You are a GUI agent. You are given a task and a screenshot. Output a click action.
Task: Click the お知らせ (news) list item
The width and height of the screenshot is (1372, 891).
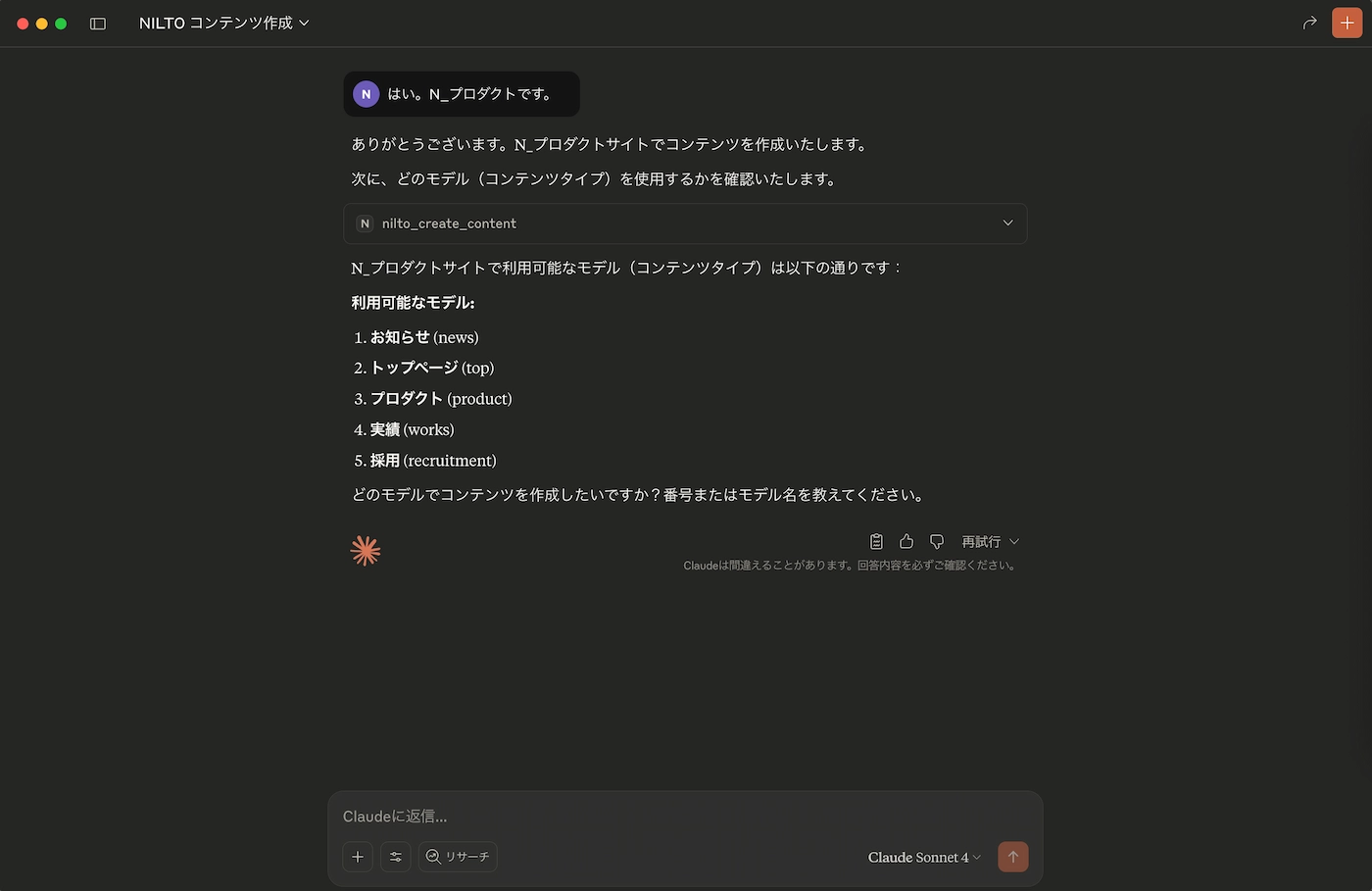tap(424, 337)
